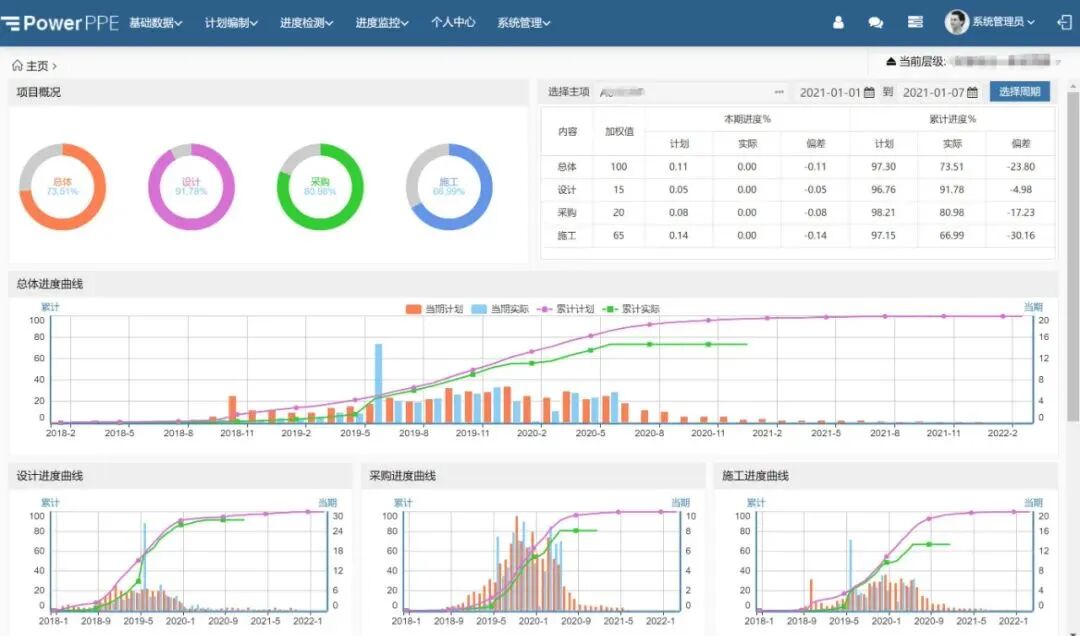Click the 加权值 column header
Viewport: 1080px width, 636px height.
(619, 132)
